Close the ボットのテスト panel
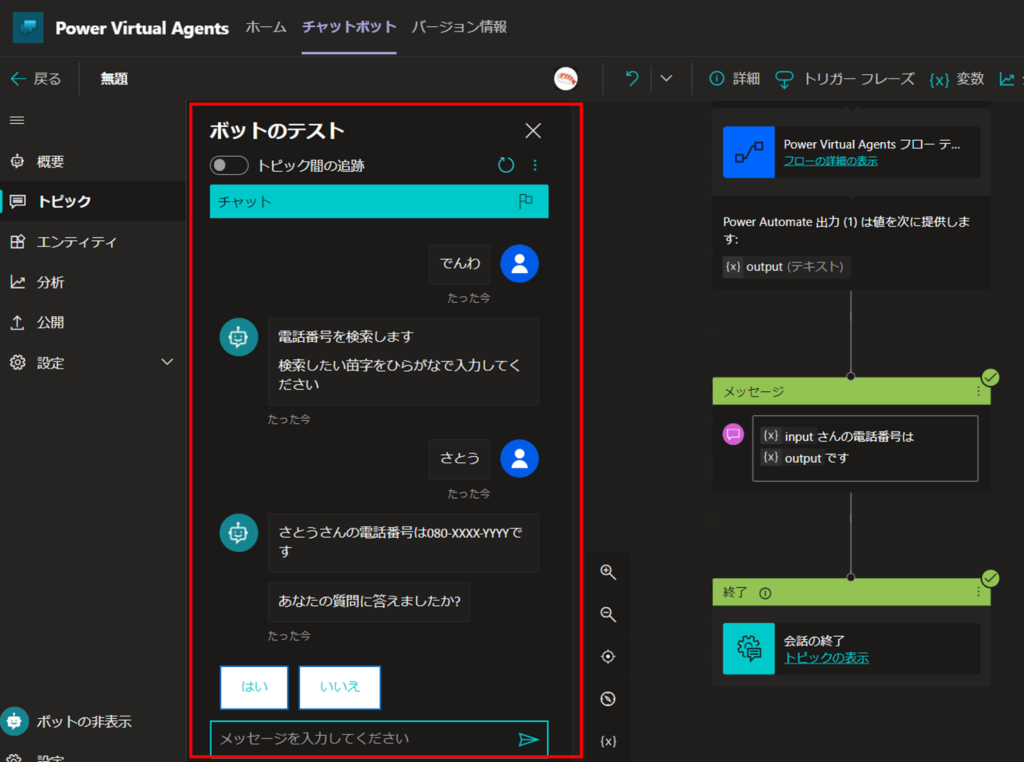This screenshot has width=1024, height=762. pyautogui.click(x=533, y=131)
